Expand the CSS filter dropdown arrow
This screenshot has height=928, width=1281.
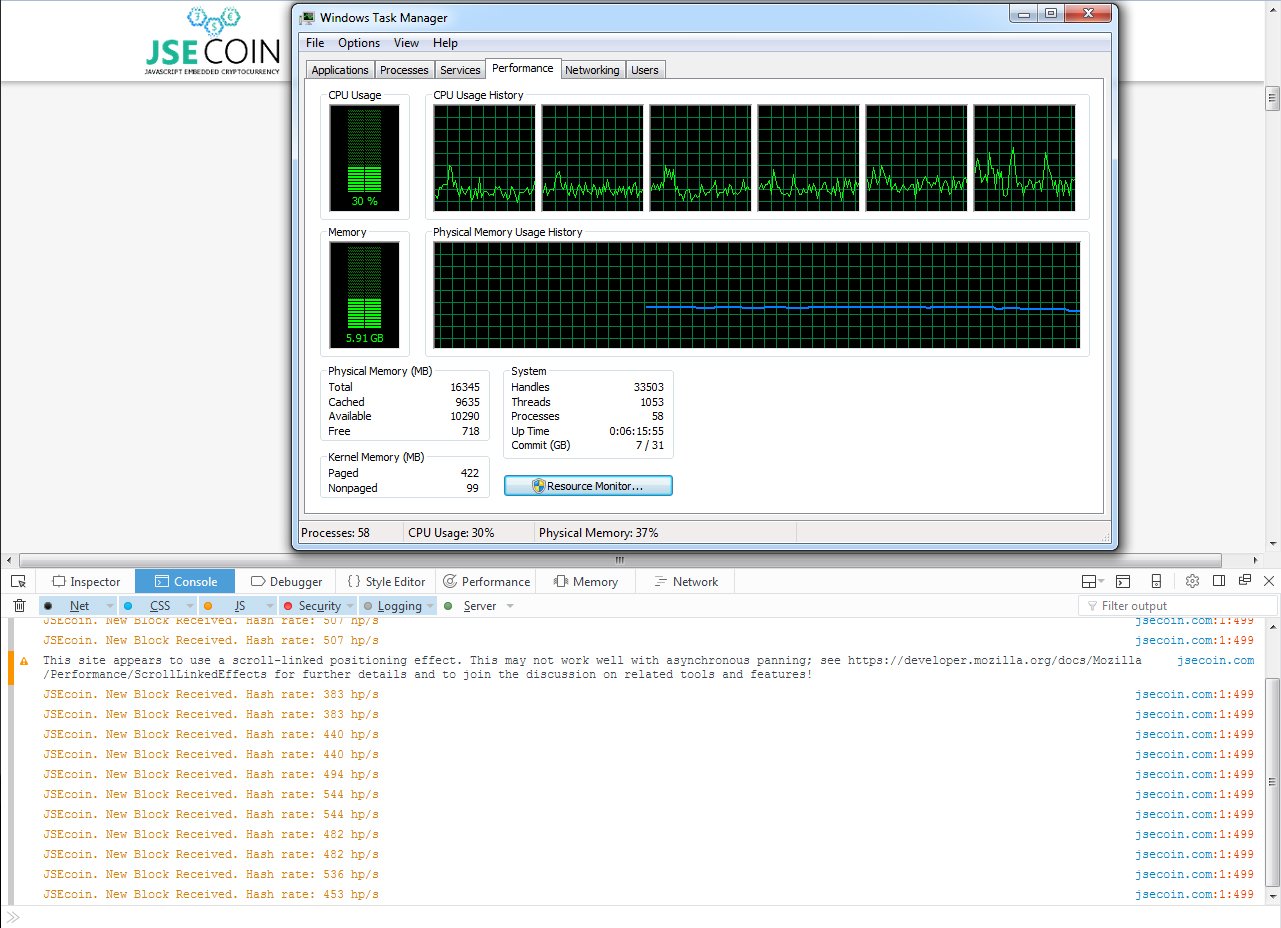click(189, 606)
